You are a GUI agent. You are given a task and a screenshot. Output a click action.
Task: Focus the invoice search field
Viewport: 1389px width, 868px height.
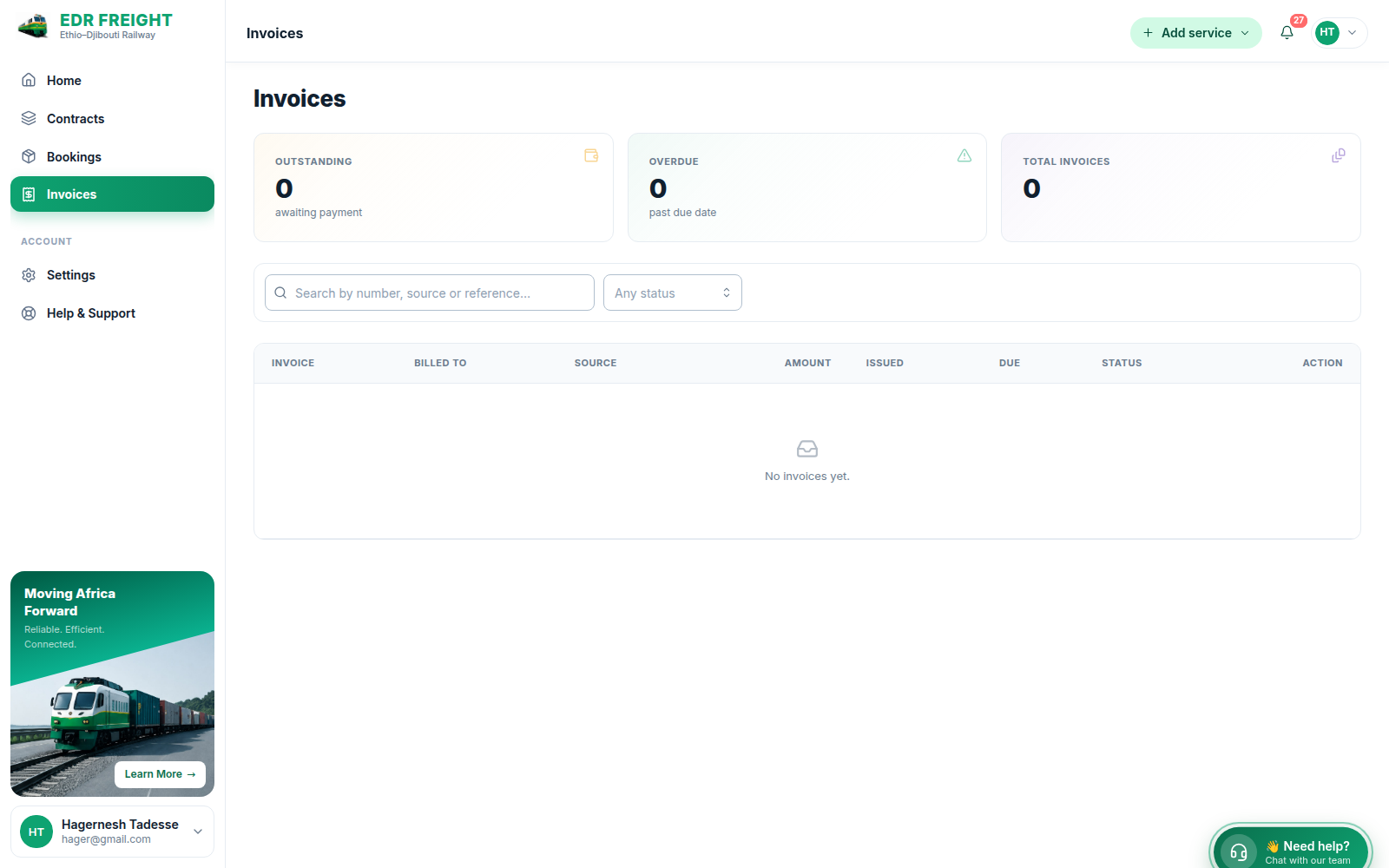(430, 293)
